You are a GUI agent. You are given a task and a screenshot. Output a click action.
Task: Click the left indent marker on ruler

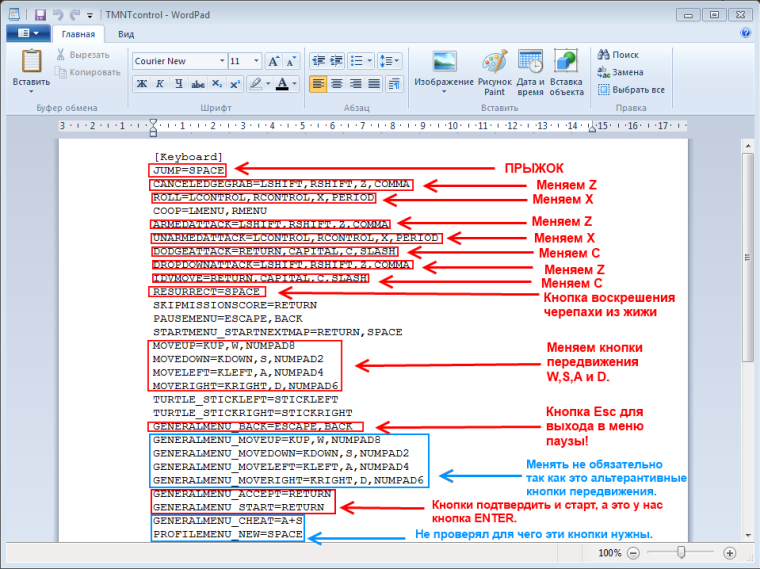click(x=153, y=128)
